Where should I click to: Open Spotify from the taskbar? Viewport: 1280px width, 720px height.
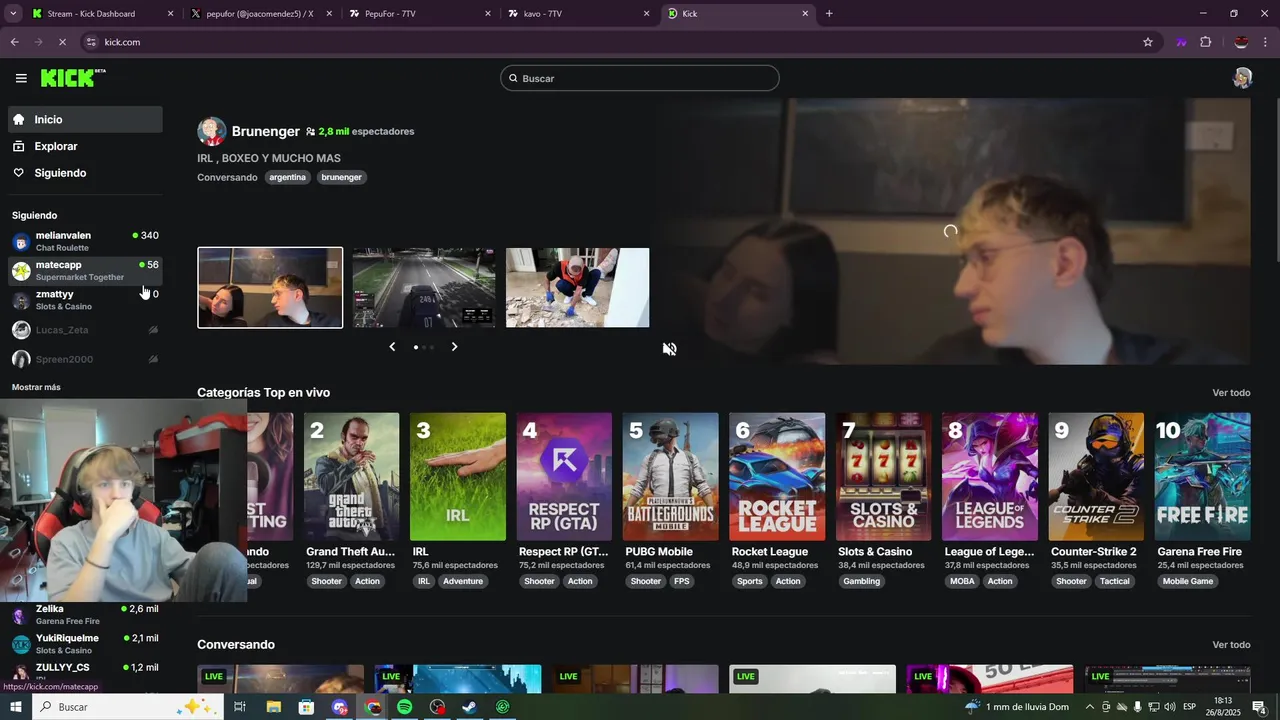pyautogui.click(x=405, y=707)
